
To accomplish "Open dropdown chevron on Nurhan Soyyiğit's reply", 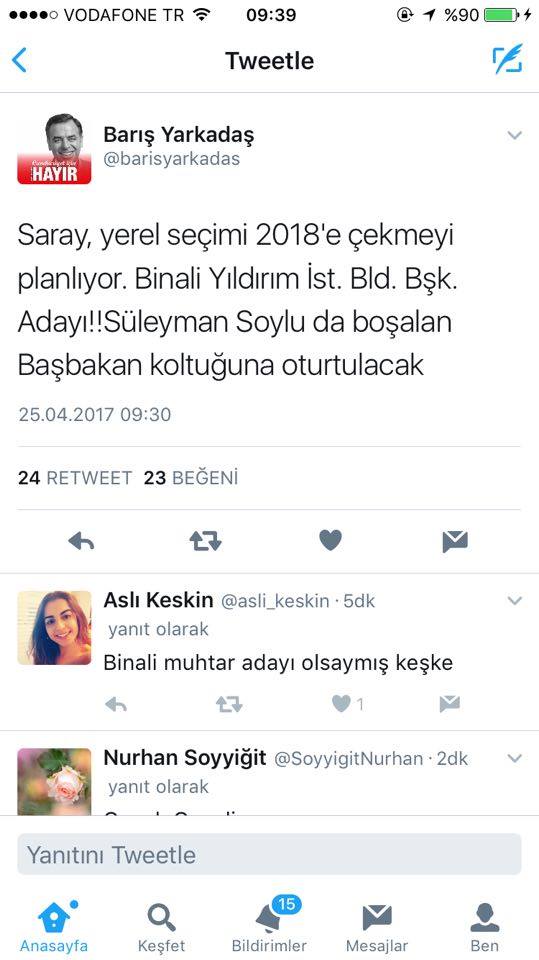I will [x=514, y=759].
